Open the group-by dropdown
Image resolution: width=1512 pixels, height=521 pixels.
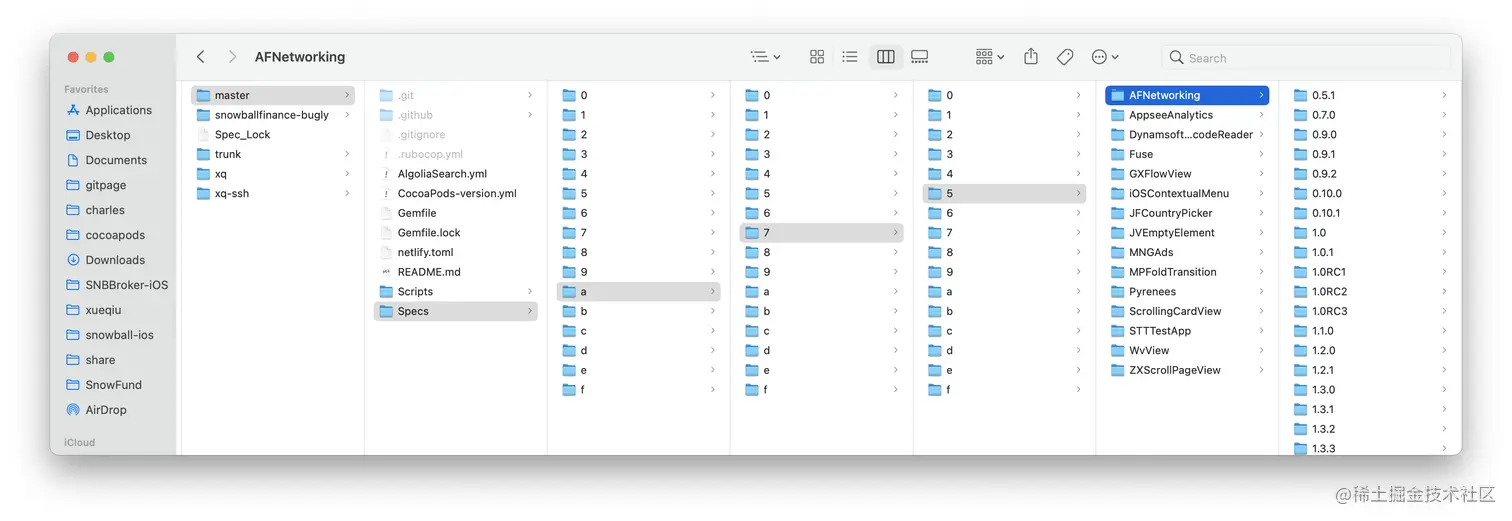(x=990, y=57)
